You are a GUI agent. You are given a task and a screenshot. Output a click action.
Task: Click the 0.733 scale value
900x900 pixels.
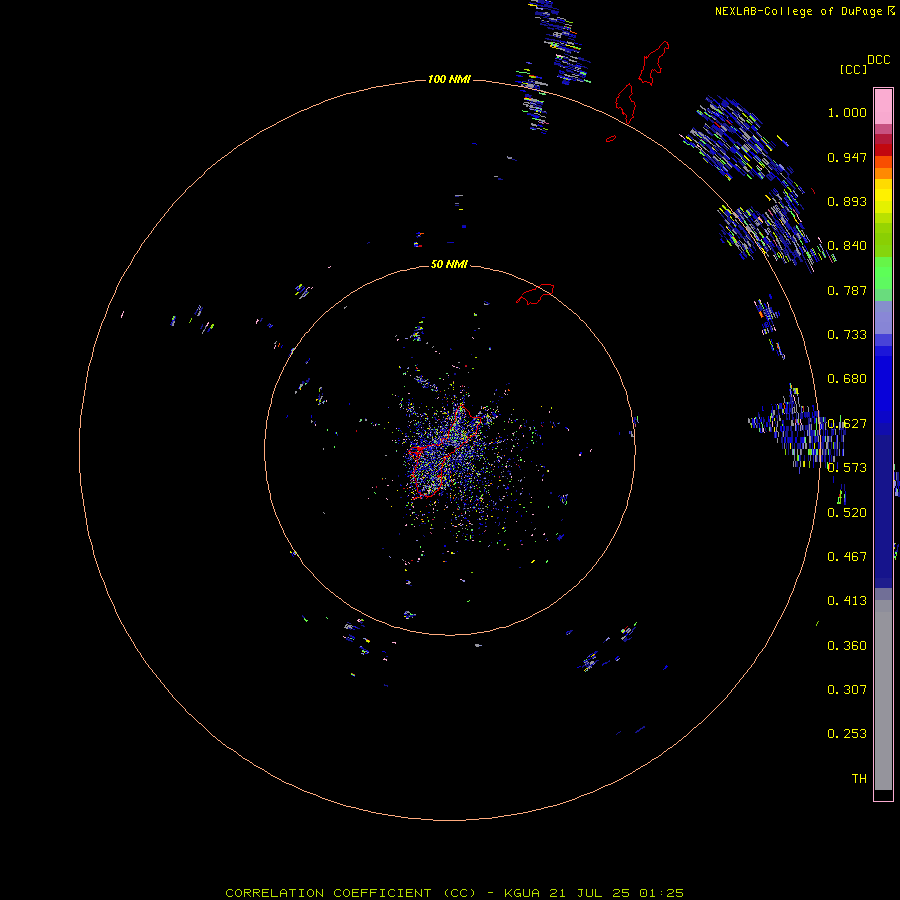[847, 335]
